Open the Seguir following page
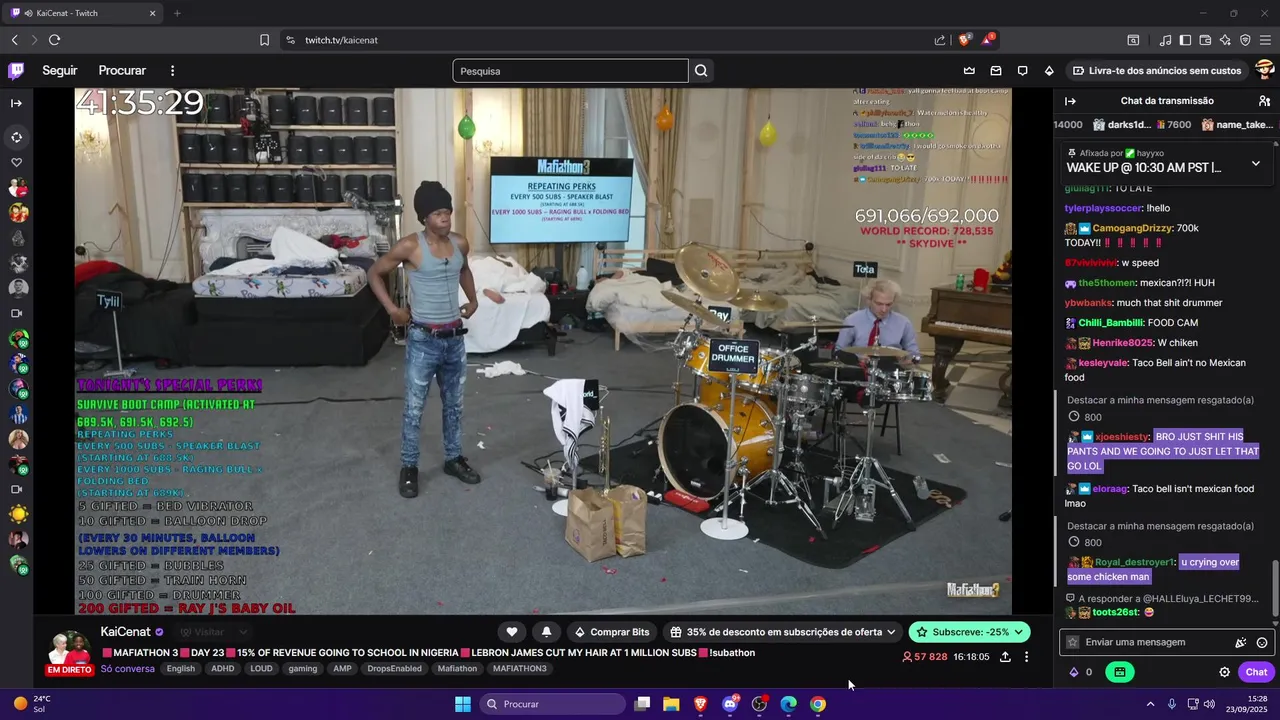Image resolution: width=1280 pixels, height=720 pixels. 60,71
